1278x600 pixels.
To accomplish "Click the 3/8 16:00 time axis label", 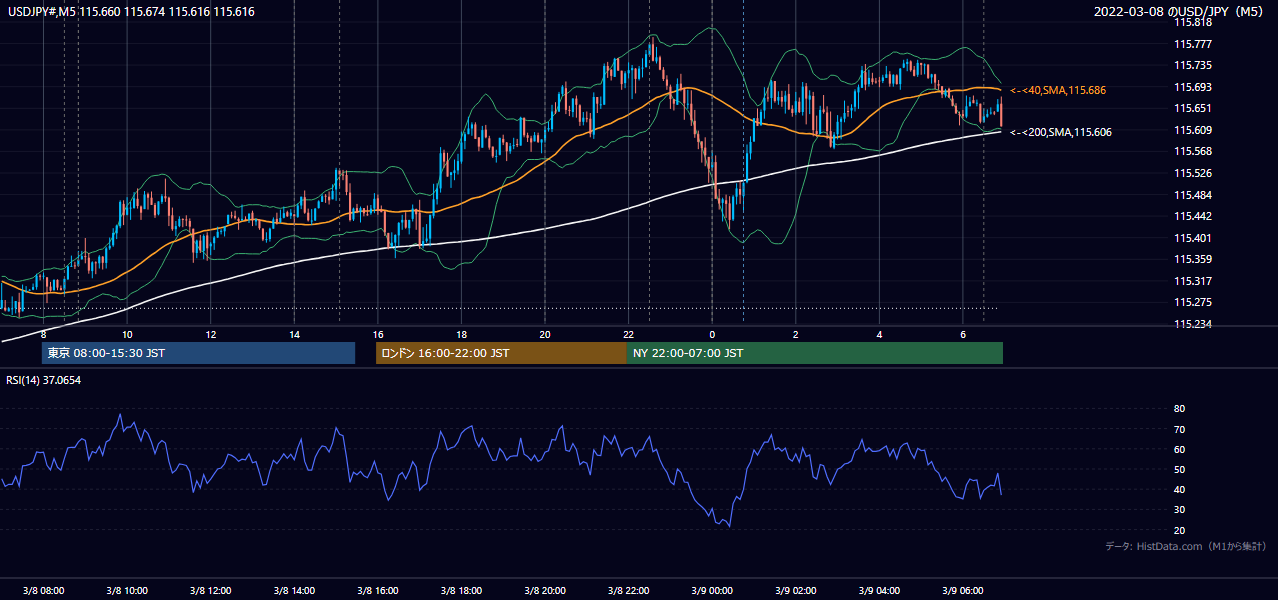I will click(377, 590).
